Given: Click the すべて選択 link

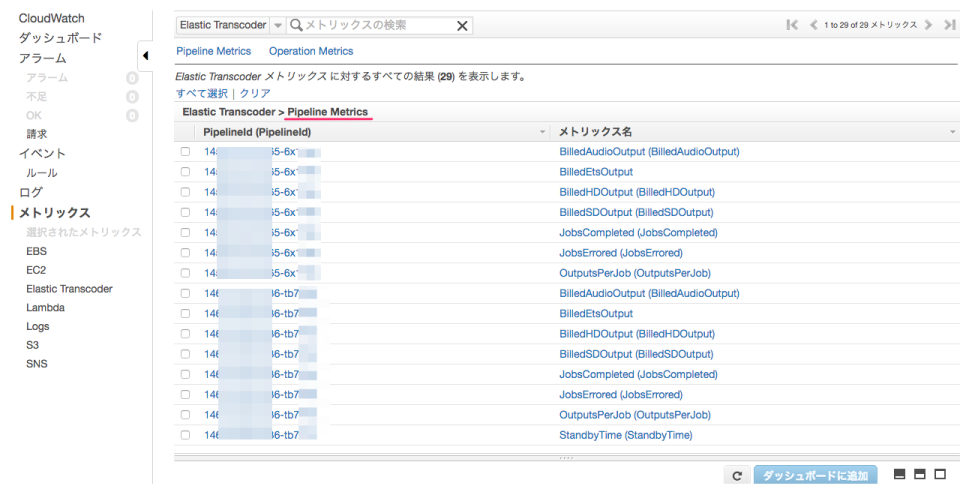Looking at the screenshot, I should point(202,93).
